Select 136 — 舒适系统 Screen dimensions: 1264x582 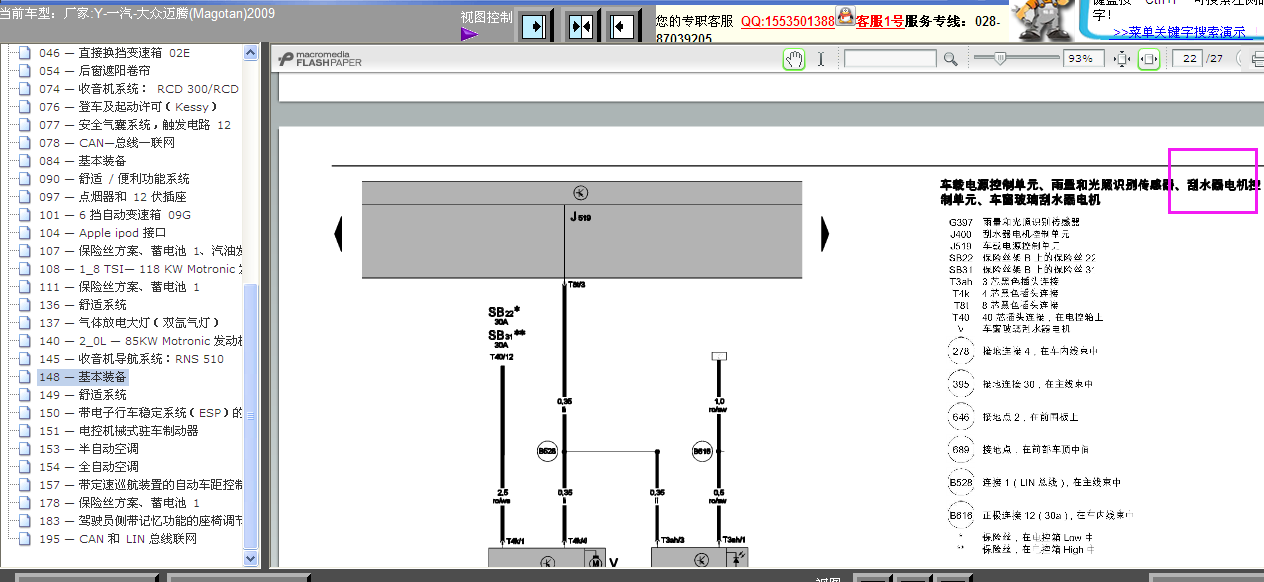(x=83, y=305)
